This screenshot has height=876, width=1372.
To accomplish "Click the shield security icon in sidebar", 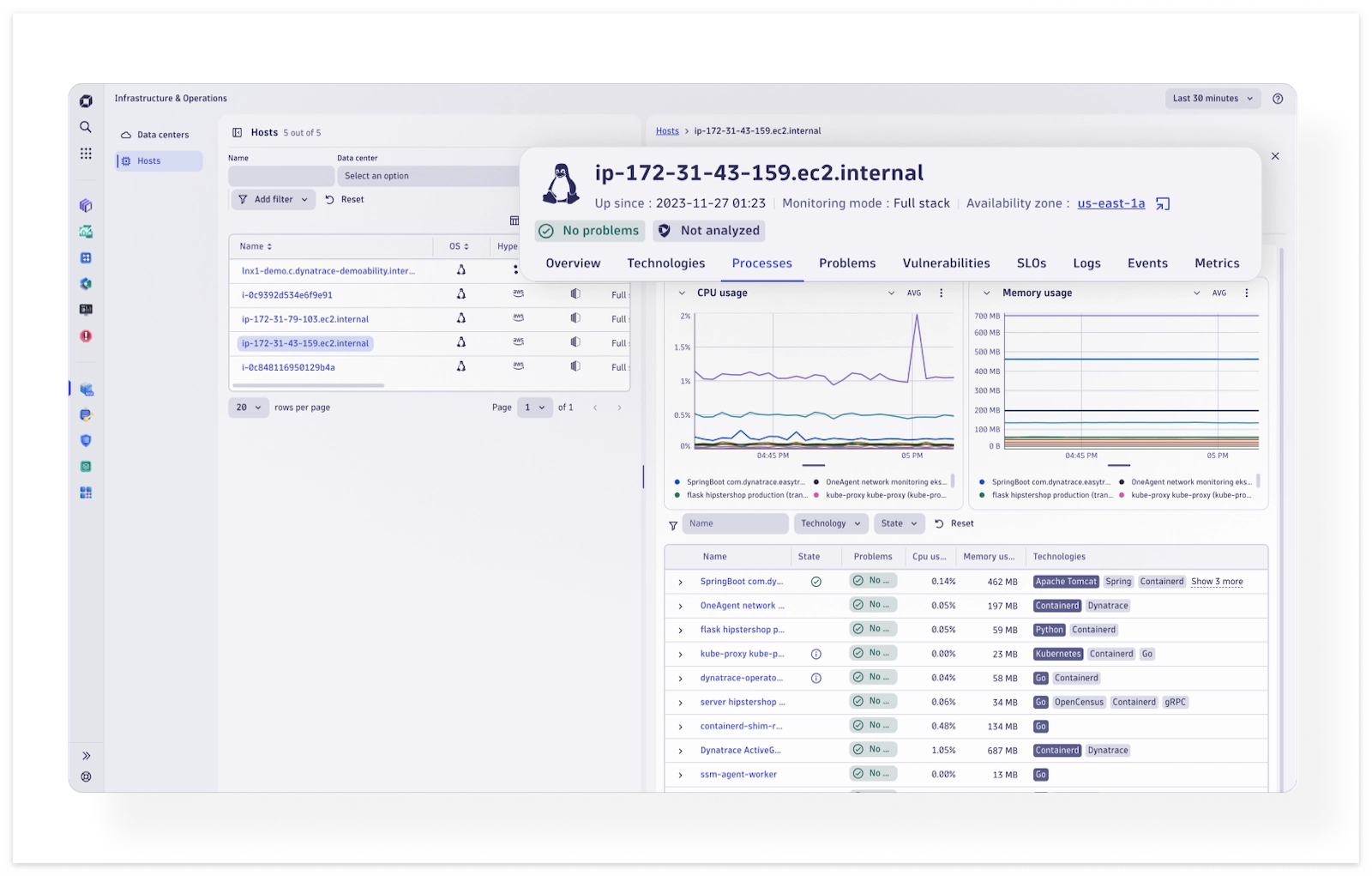I will [x=86, y=441].
